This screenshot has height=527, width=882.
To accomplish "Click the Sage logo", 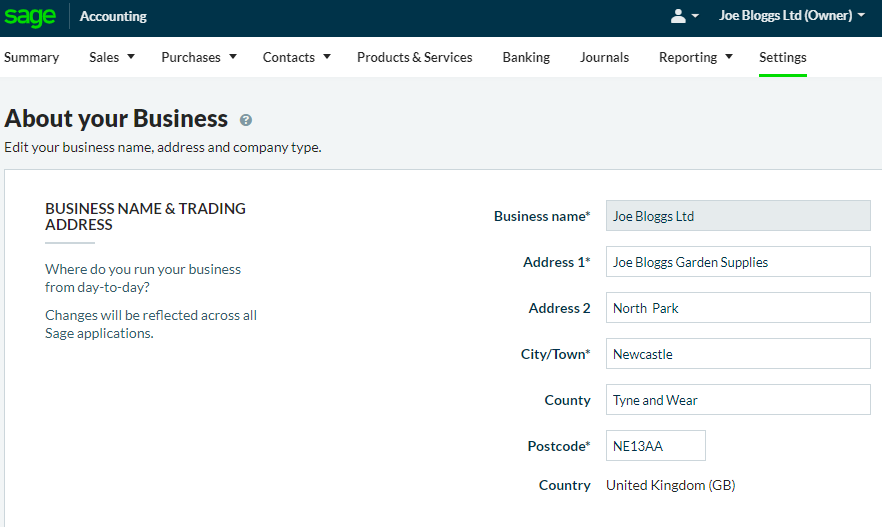I will [30, 17].
